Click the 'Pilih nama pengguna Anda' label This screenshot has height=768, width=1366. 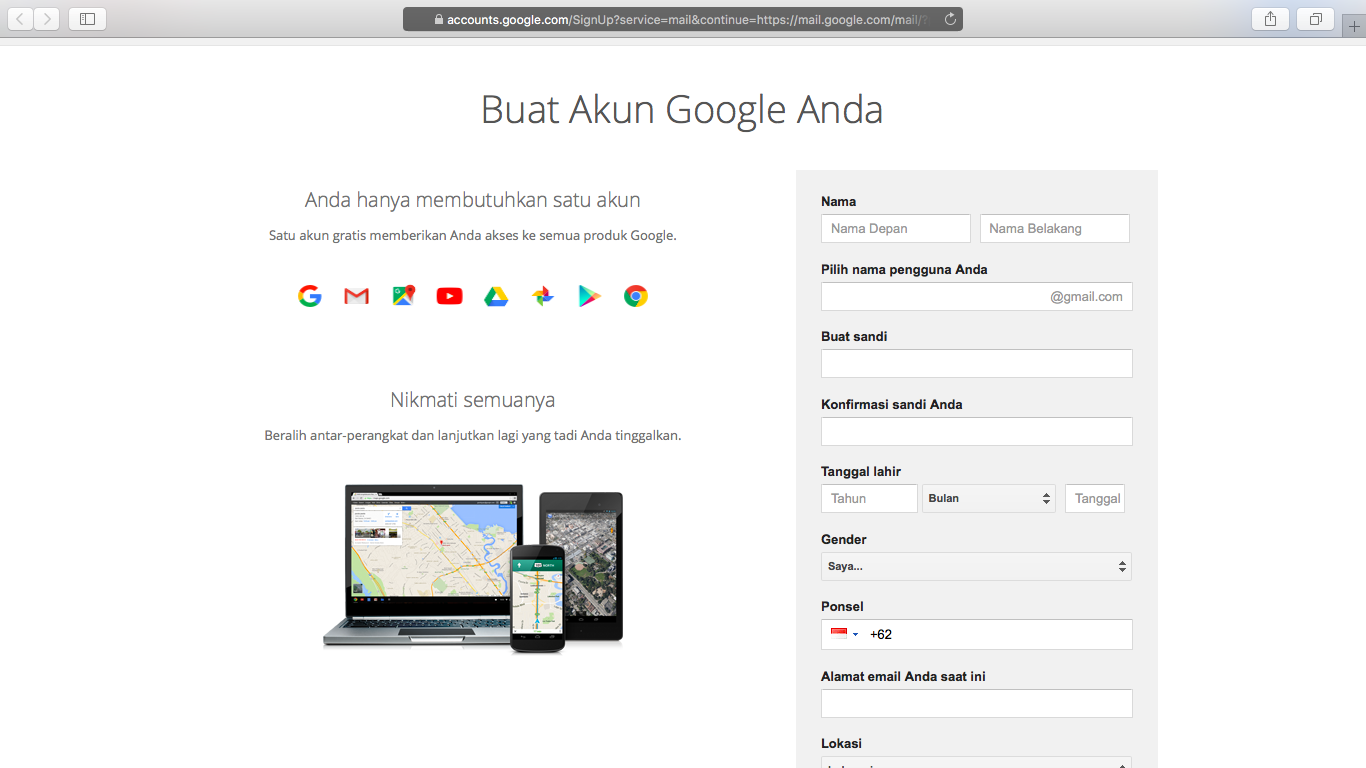(x=904, y=269)
